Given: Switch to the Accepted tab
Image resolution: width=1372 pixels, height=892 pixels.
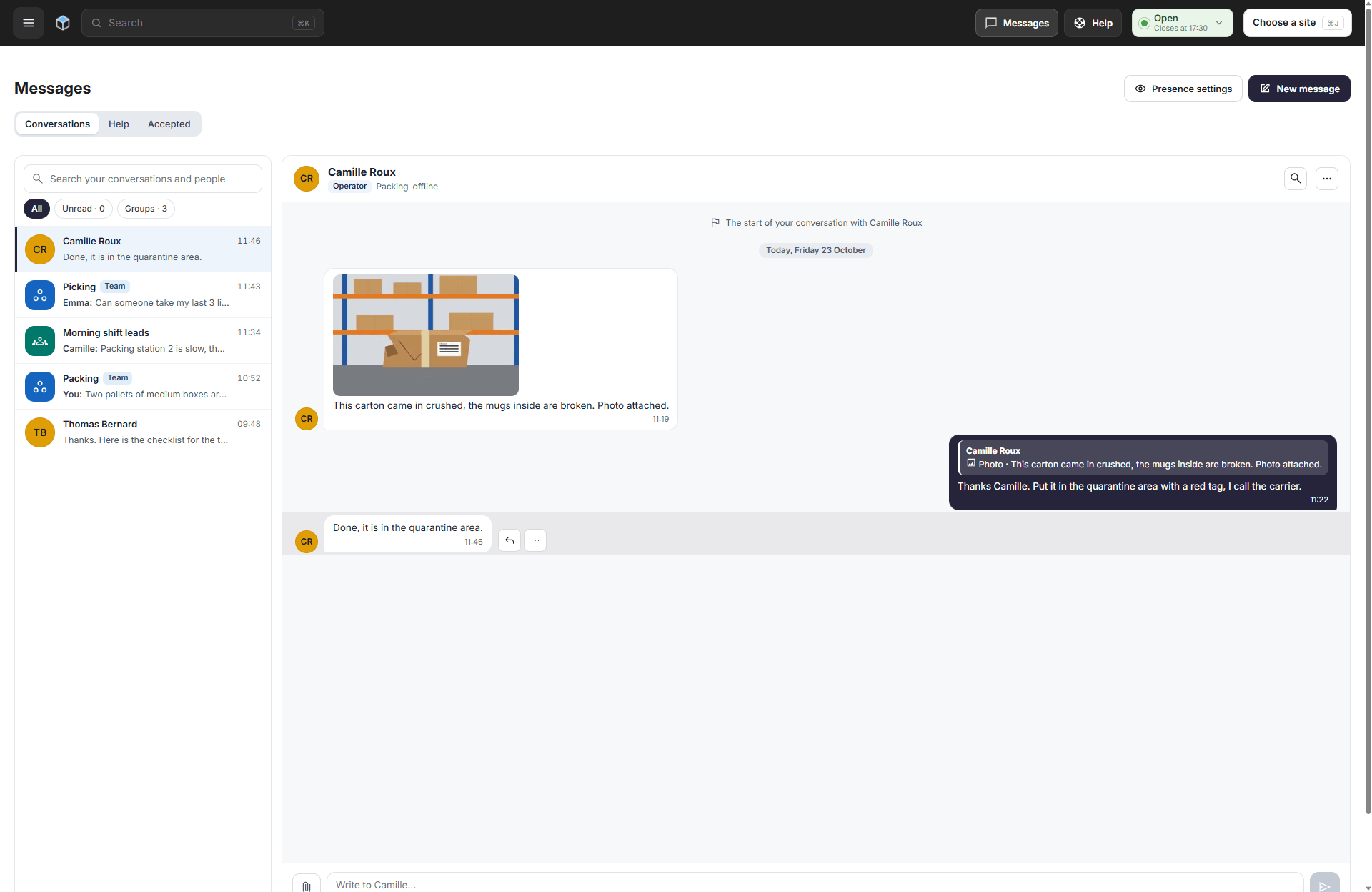Looking at the screenshot, I should click(169, 124).
